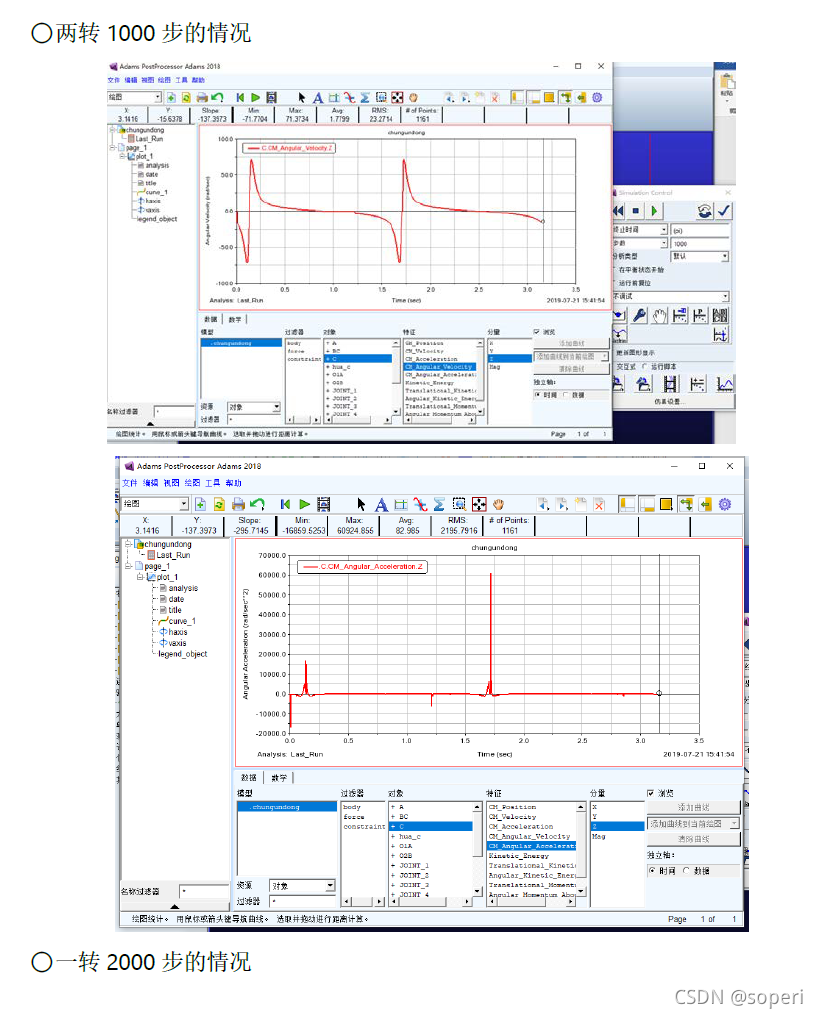Collapse page_1 tree node in Angular Acceleration window
Image resolution: width=818 pixels, height=1018 pixels.
point(128,566)
